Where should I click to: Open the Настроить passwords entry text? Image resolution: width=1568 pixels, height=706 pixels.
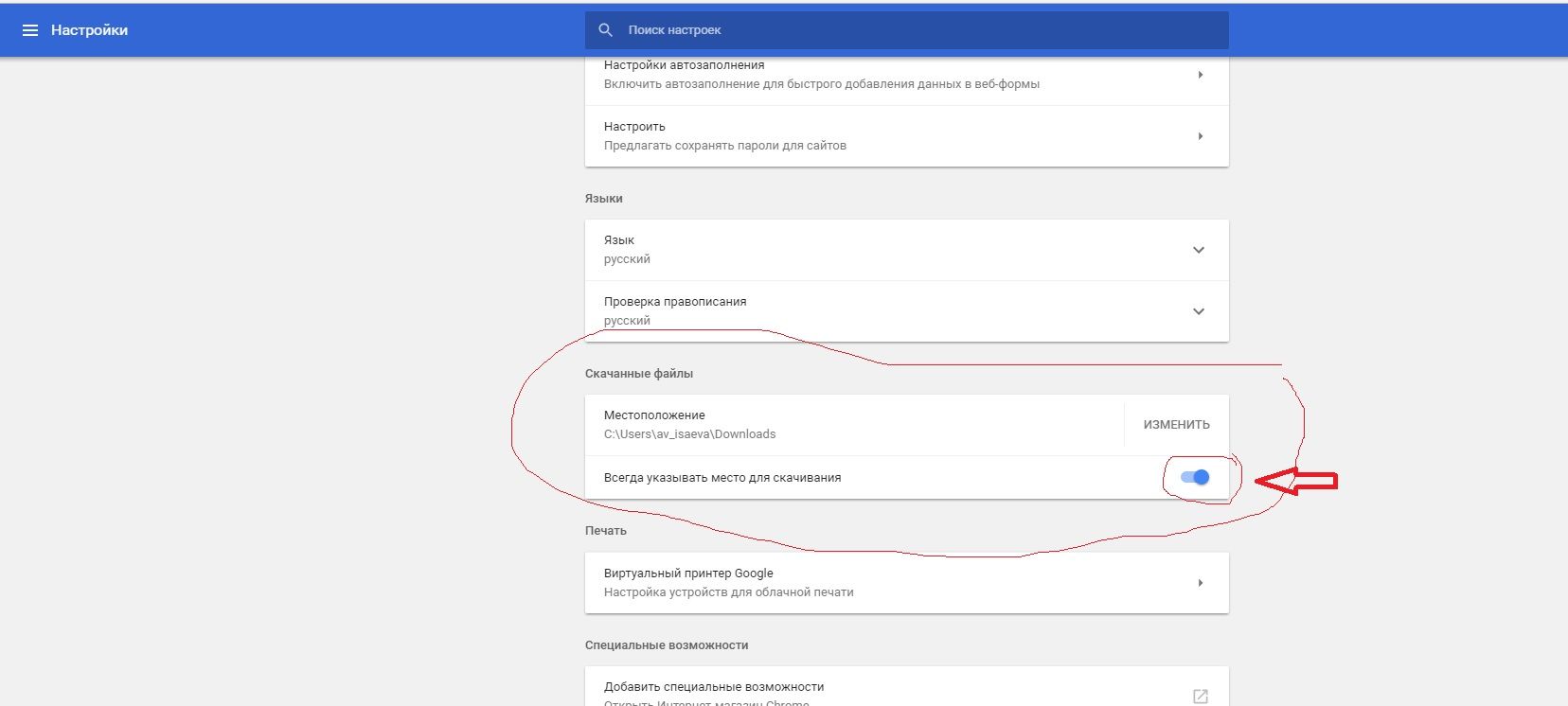[x=634, y=127]
